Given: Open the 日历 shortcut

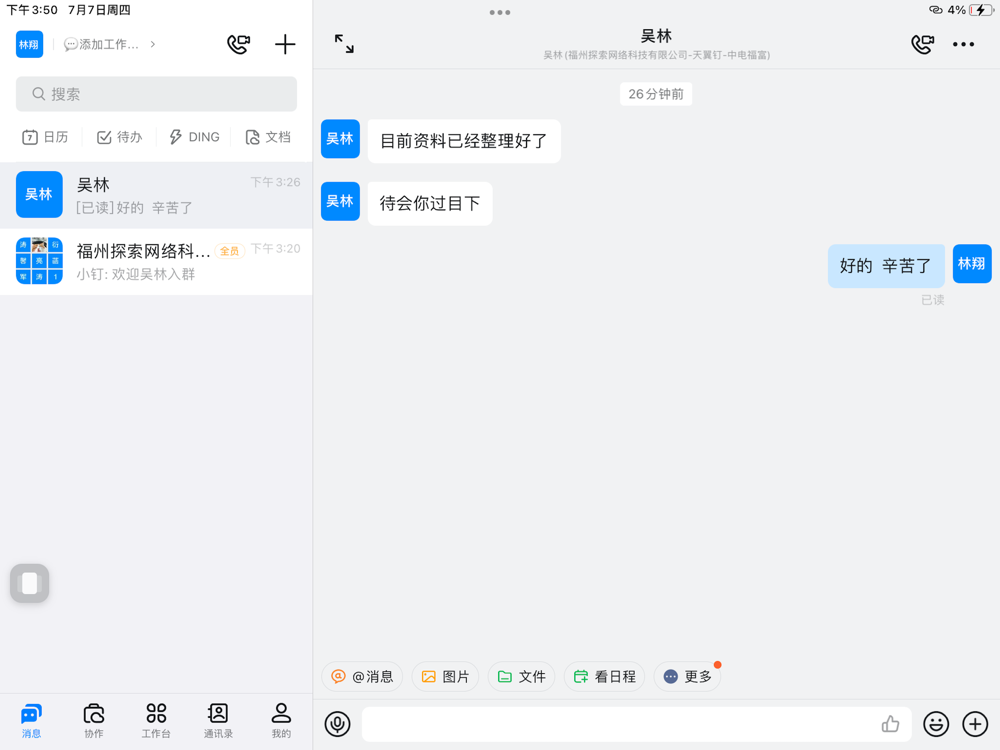Looking at the screenshot, I should (45, 137).
